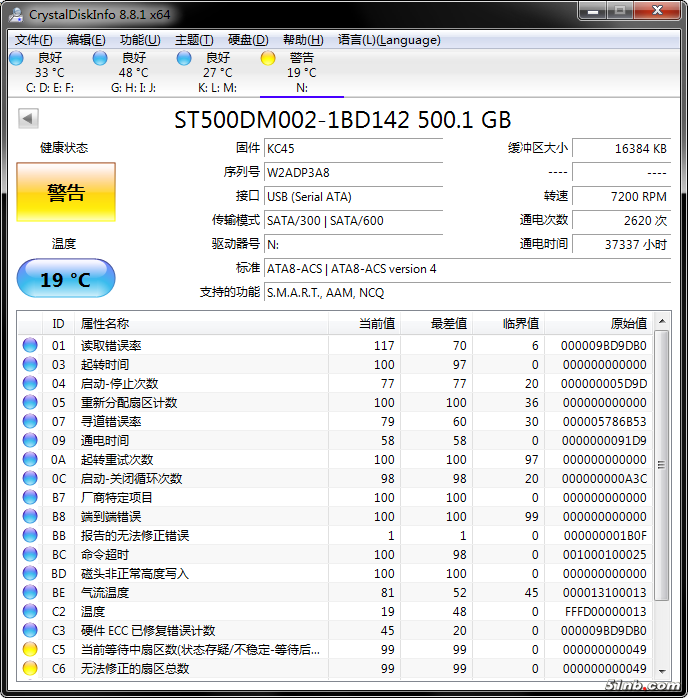Click the 最差值 column header
The image size is (688, 698).
[x=437, y=324]
